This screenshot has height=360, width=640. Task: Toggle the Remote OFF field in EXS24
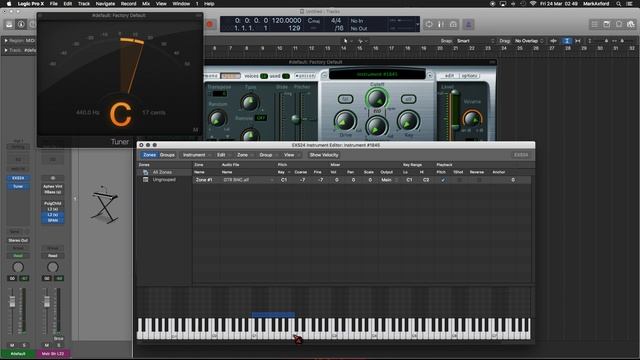[261, 118]
